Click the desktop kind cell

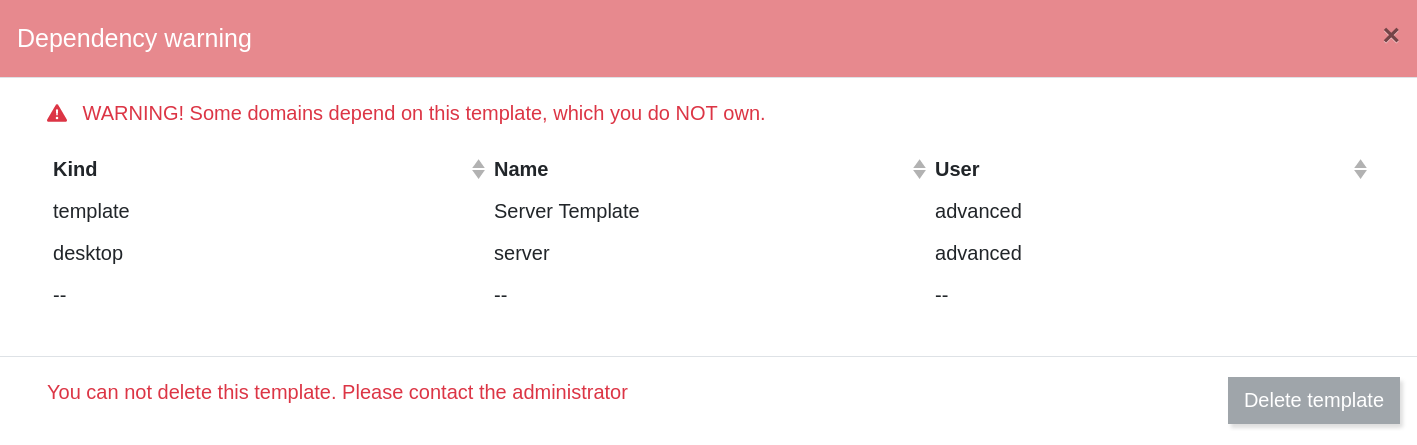click(x=88, y=253)
